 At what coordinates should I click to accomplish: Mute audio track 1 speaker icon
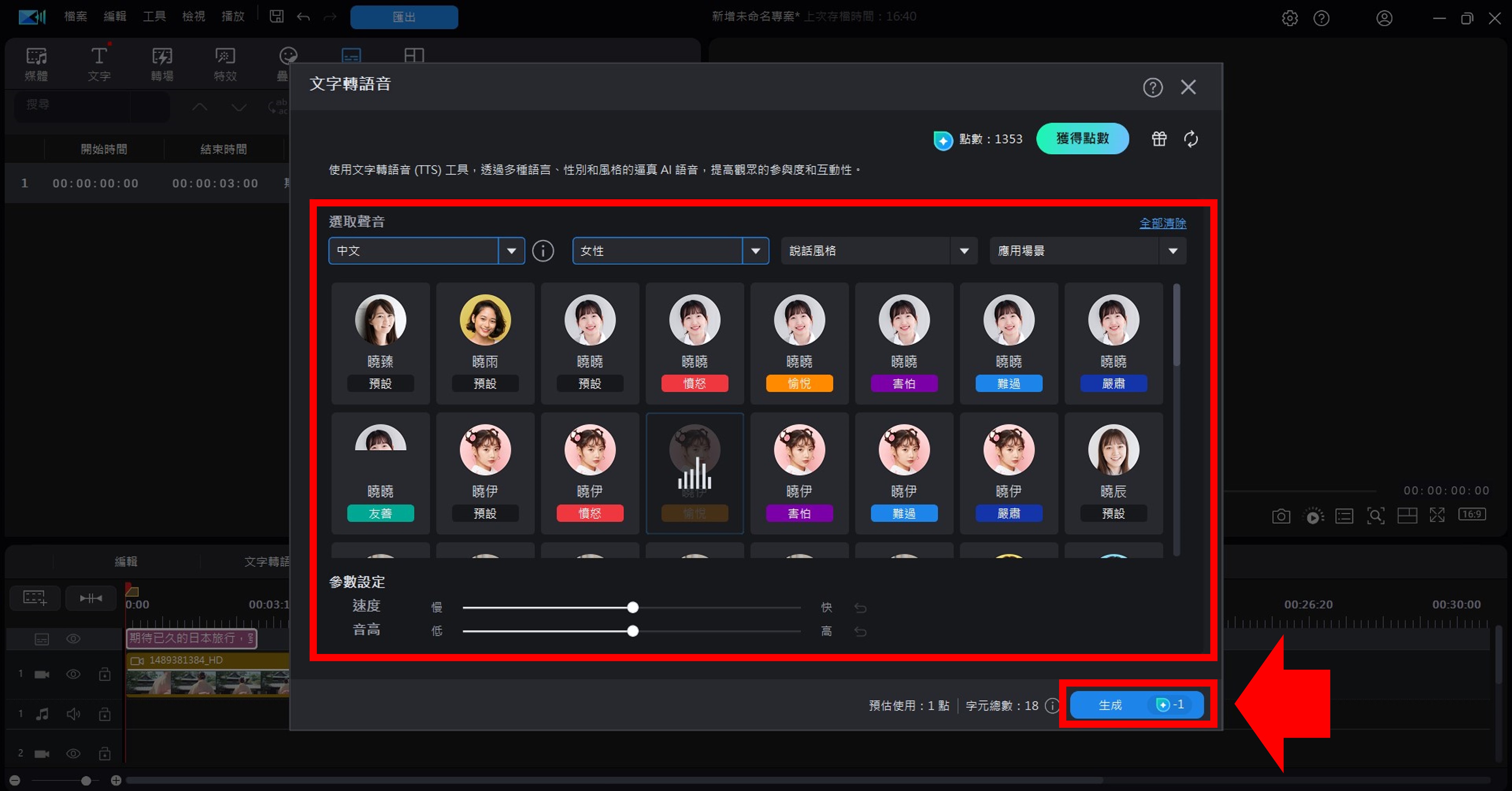point(74,714)
